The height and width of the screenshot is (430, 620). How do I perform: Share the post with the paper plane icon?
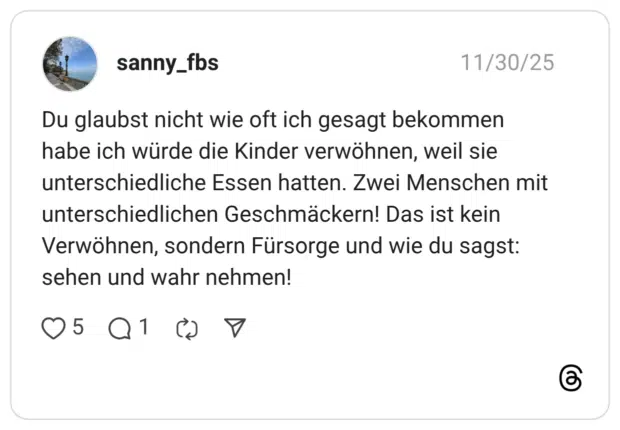[x=235, y=328]
